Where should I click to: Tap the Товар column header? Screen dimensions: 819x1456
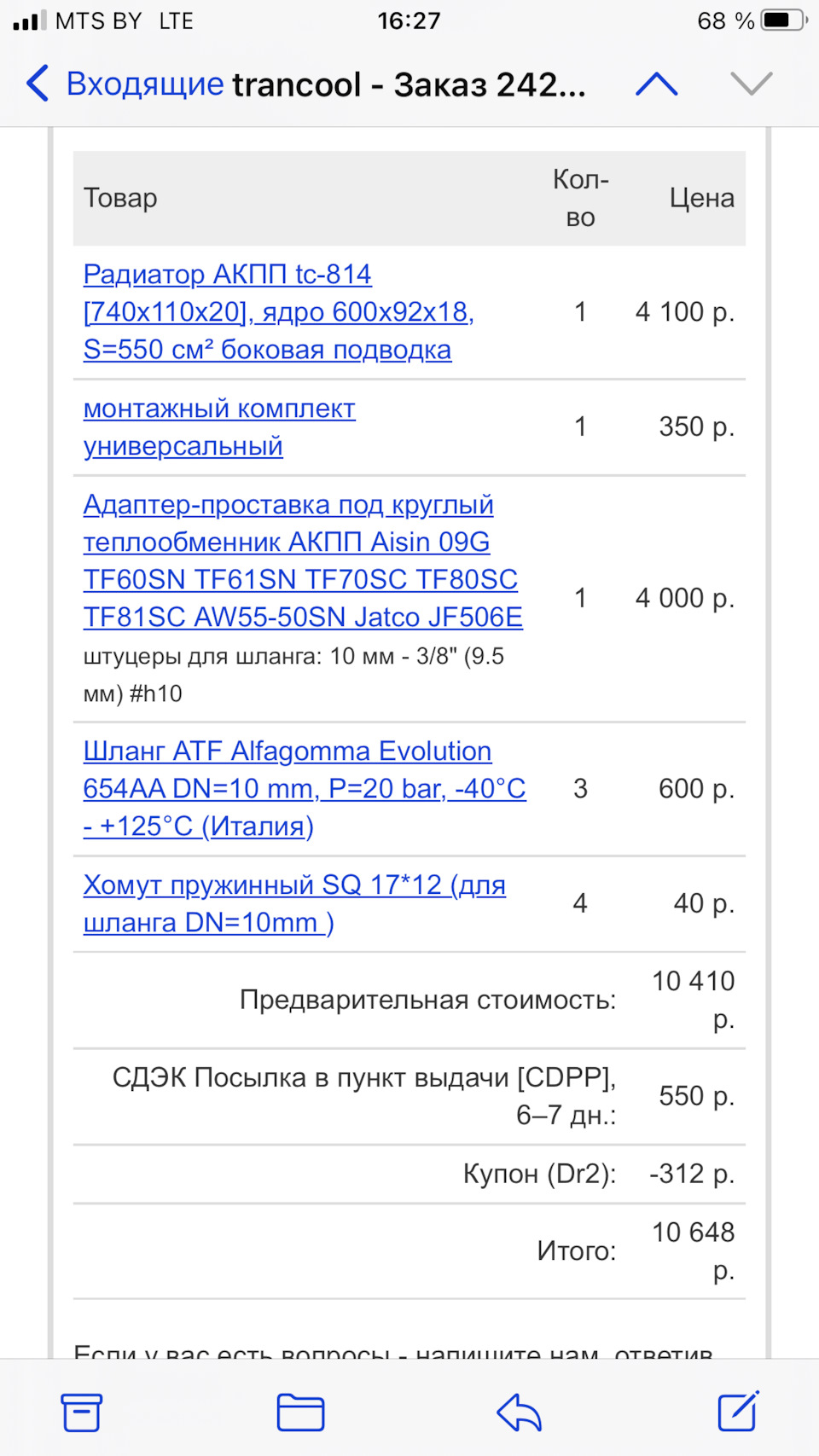click(120, 198)
